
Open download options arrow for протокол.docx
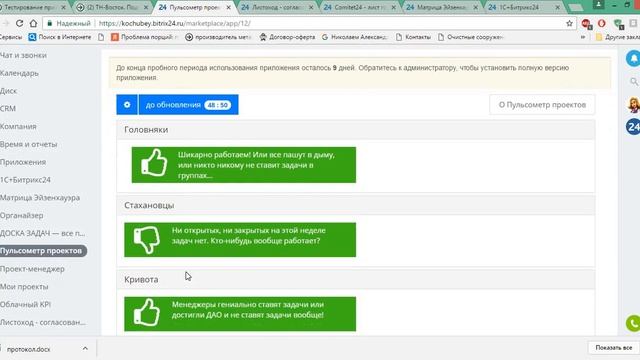click(85, 349)
